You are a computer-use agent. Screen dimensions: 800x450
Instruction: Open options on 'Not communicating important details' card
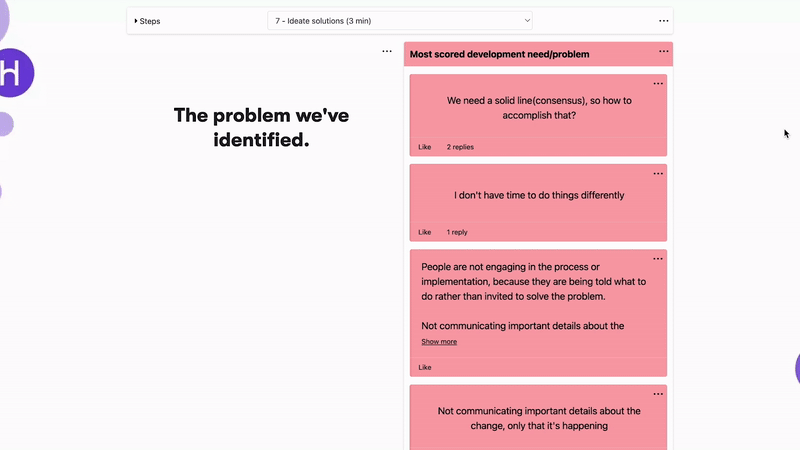tap(658, 394)
